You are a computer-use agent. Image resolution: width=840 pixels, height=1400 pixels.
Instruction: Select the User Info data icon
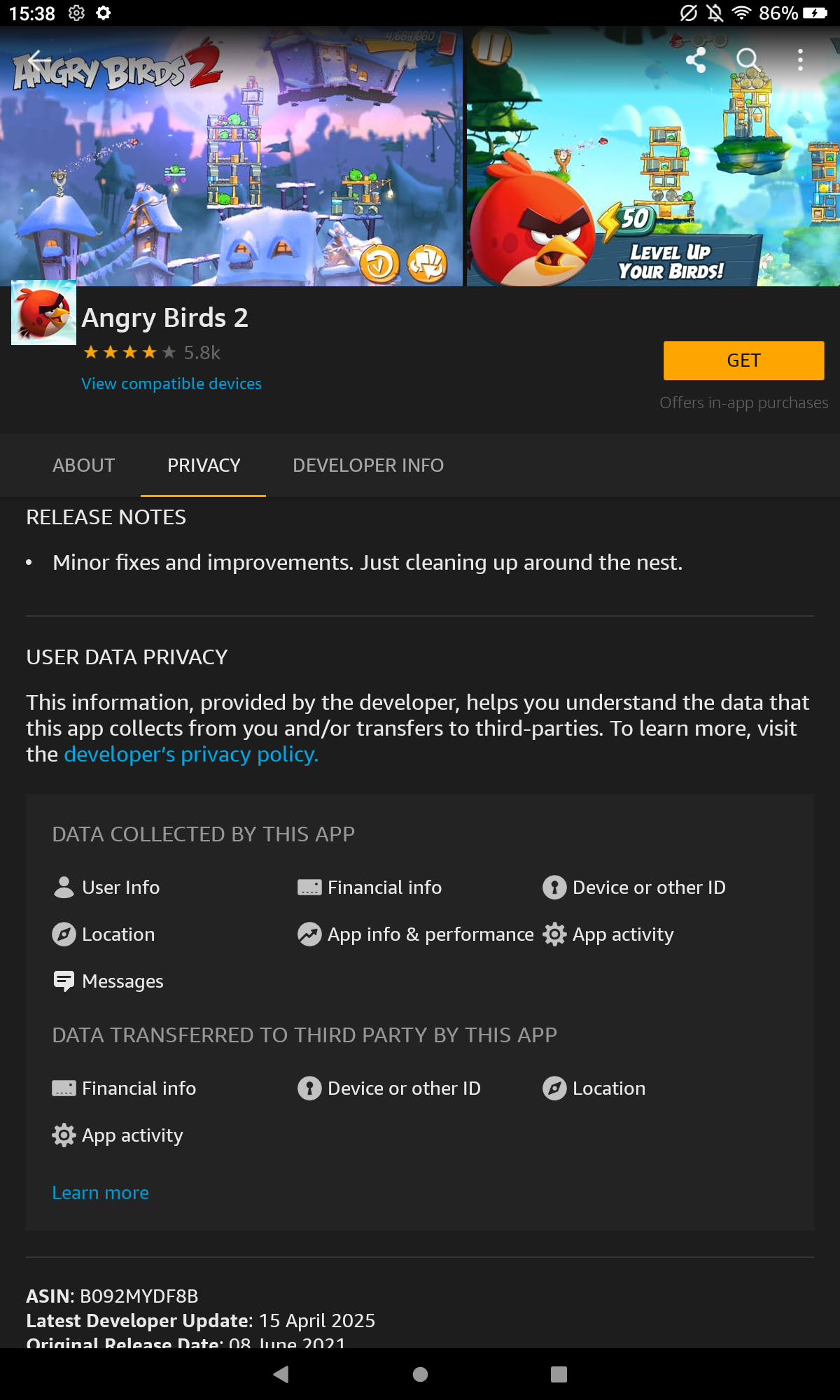click(x=64, y=887)
